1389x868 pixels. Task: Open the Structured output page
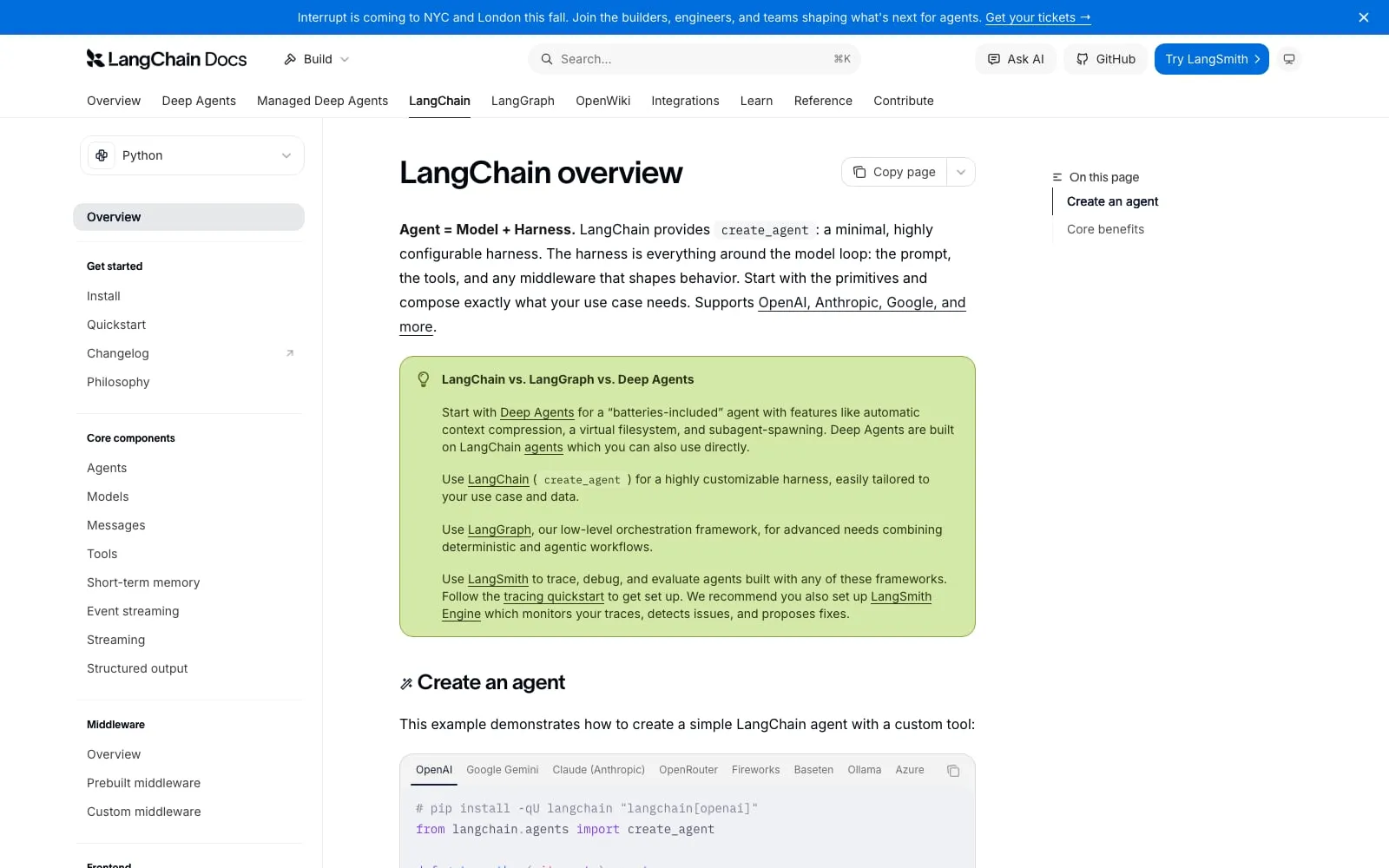(x=137, y=668)
